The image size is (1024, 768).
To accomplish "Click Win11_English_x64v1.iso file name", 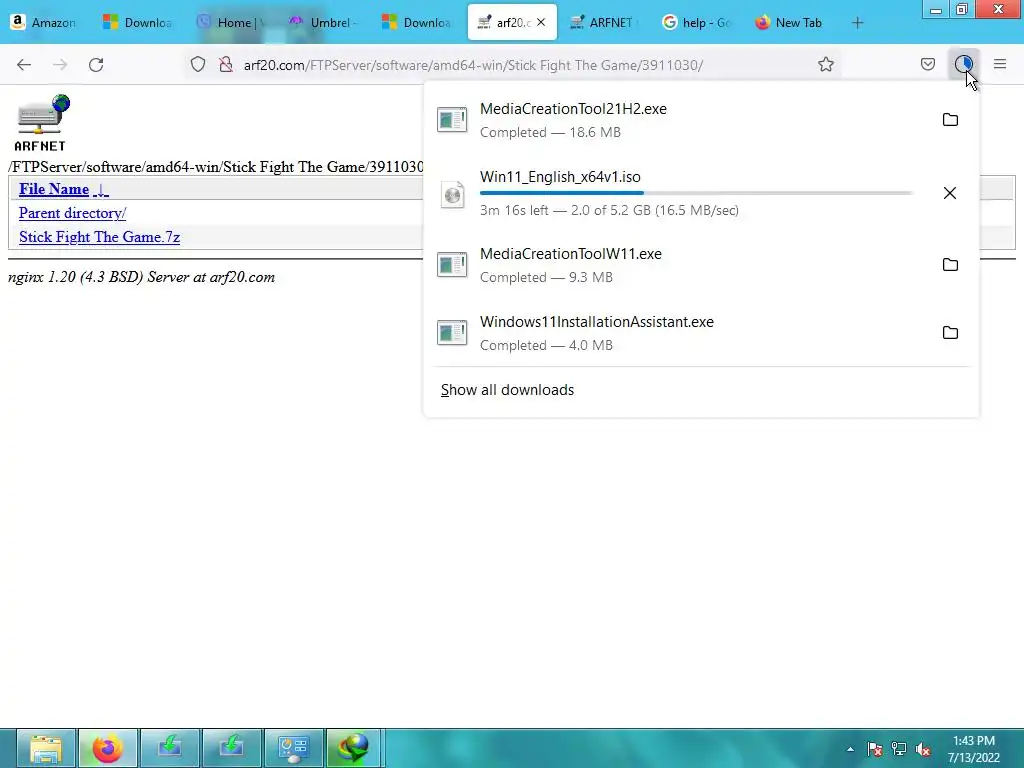I will [560, 177].
